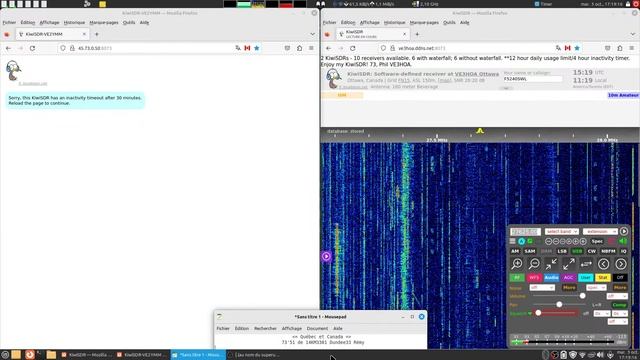Click Canada flag extension in ve3hoa window

coord(567,48)
